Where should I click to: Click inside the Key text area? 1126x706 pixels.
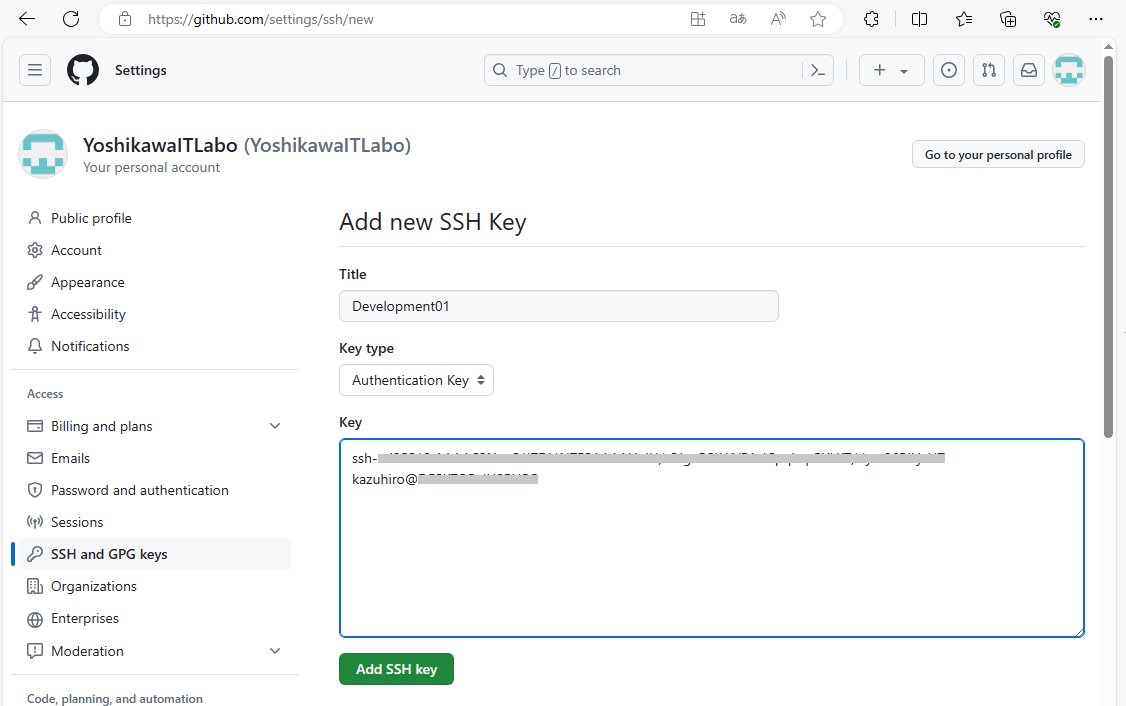click(x=711, y=560)
